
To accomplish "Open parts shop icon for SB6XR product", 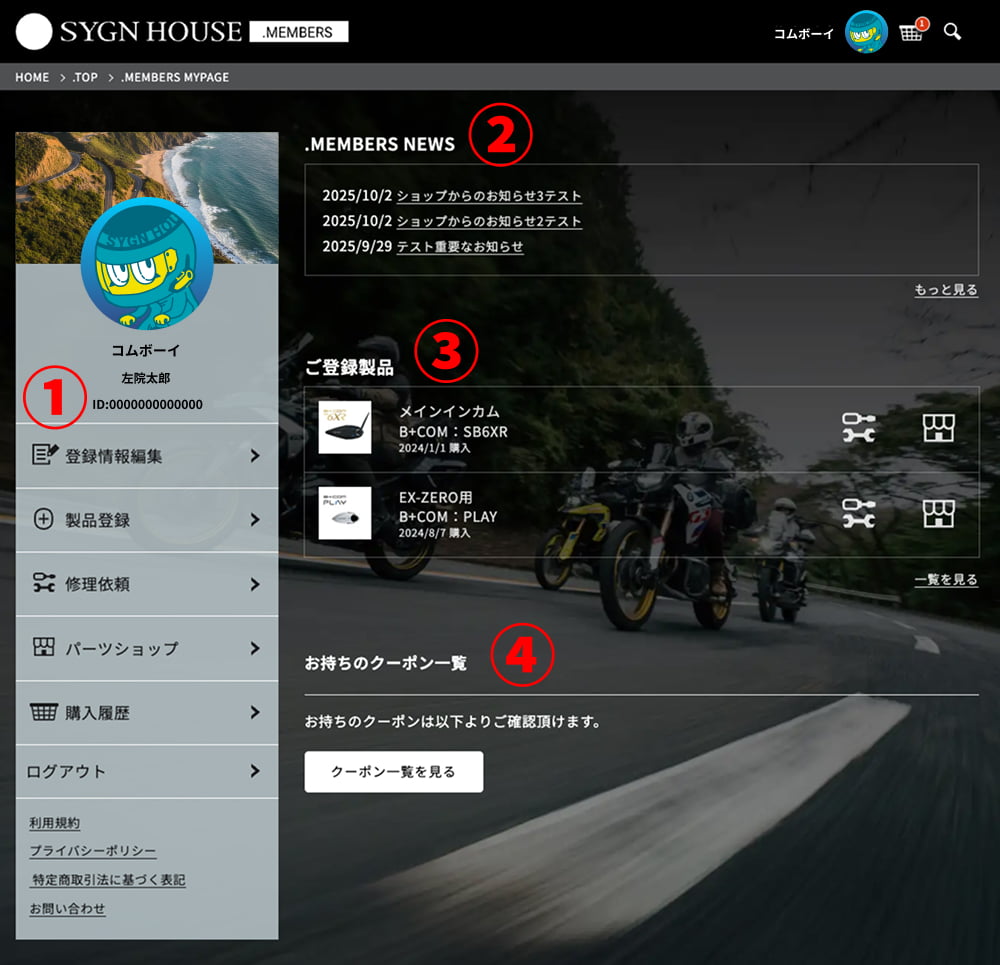I will click(938, 428).
